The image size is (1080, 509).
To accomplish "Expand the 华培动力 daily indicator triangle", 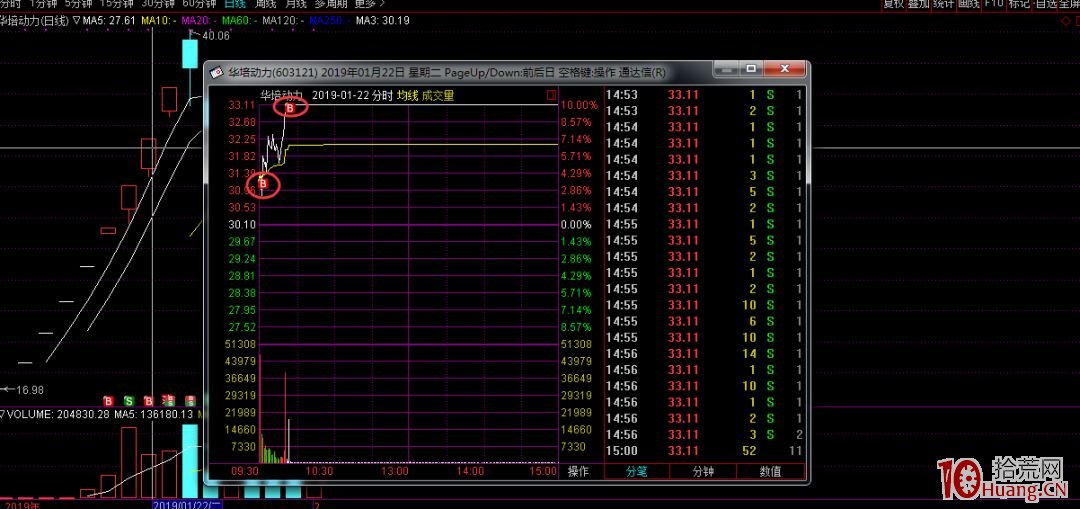I will [76, 20].
